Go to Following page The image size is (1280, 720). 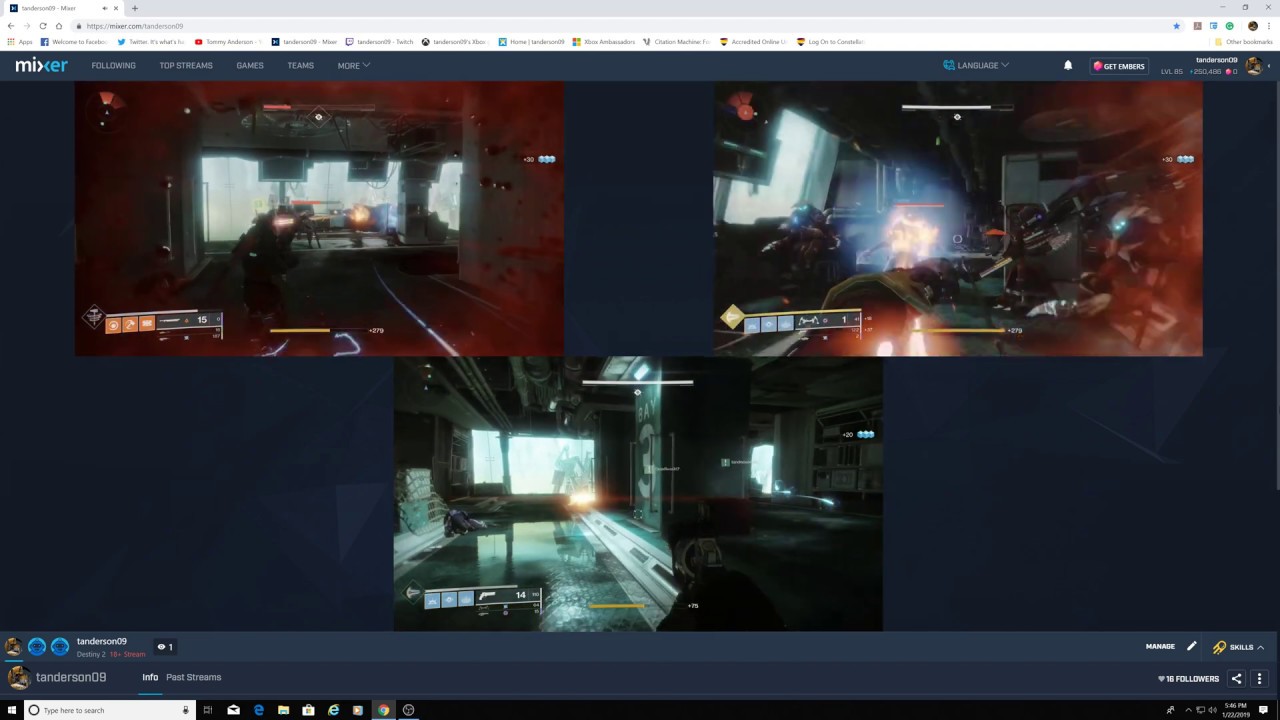(113, 66)
